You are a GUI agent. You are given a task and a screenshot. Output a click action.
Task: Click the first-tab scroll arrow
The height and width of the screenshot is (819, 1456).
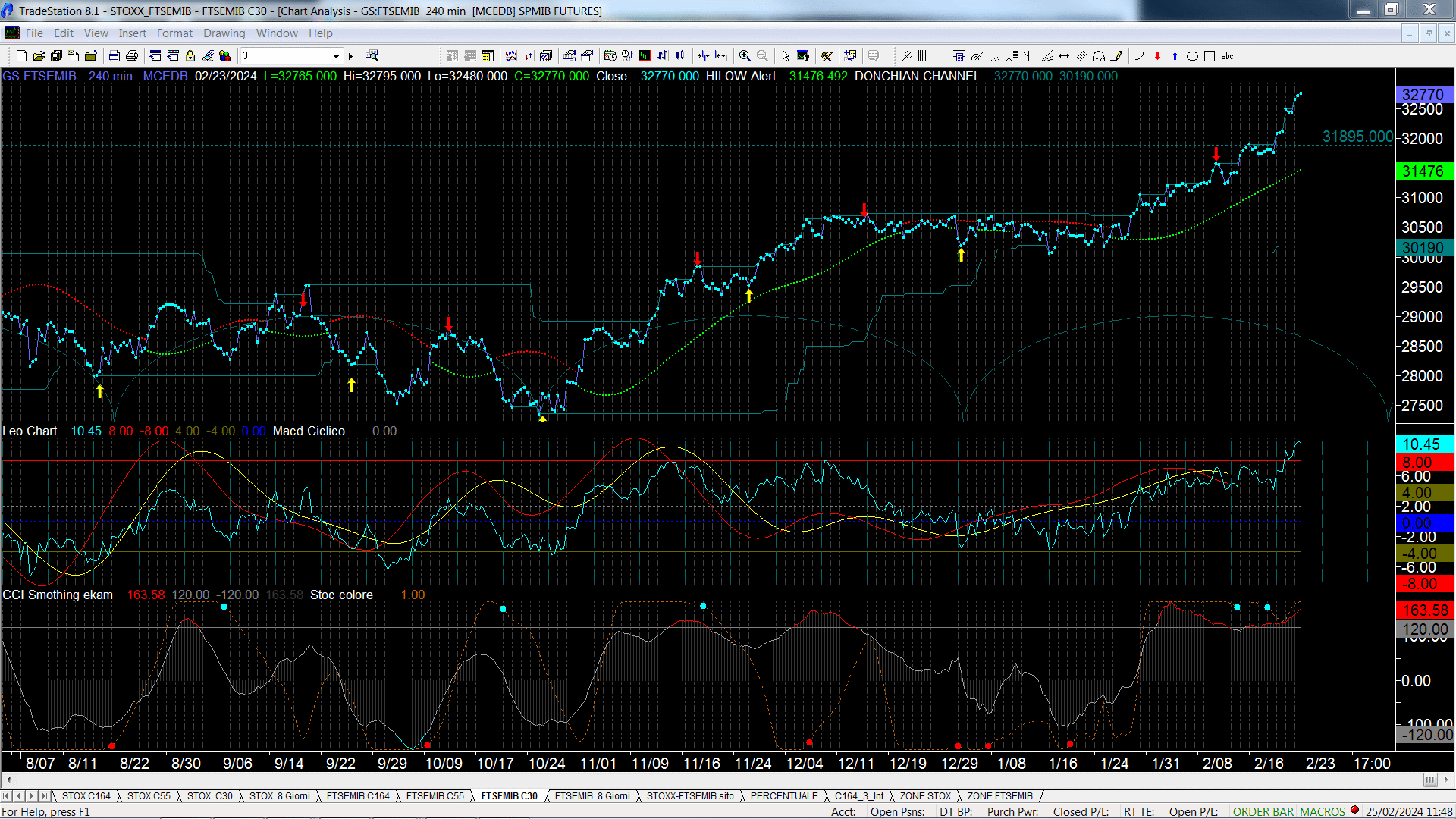(x=7, y=795)
